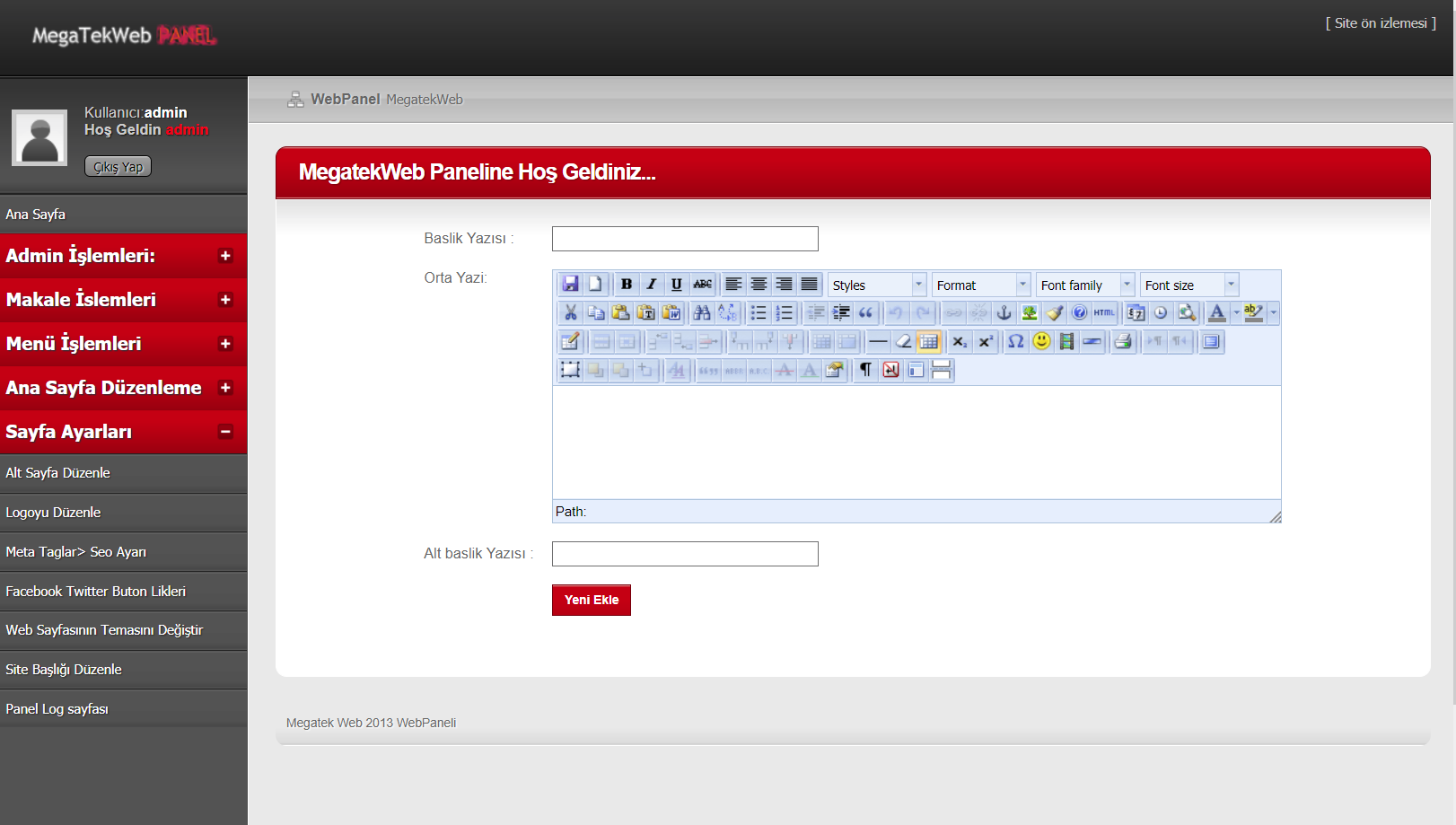Expand the Admin İşlemleri section
Viewport: 1456px width, 825px height.
(123, 256)
